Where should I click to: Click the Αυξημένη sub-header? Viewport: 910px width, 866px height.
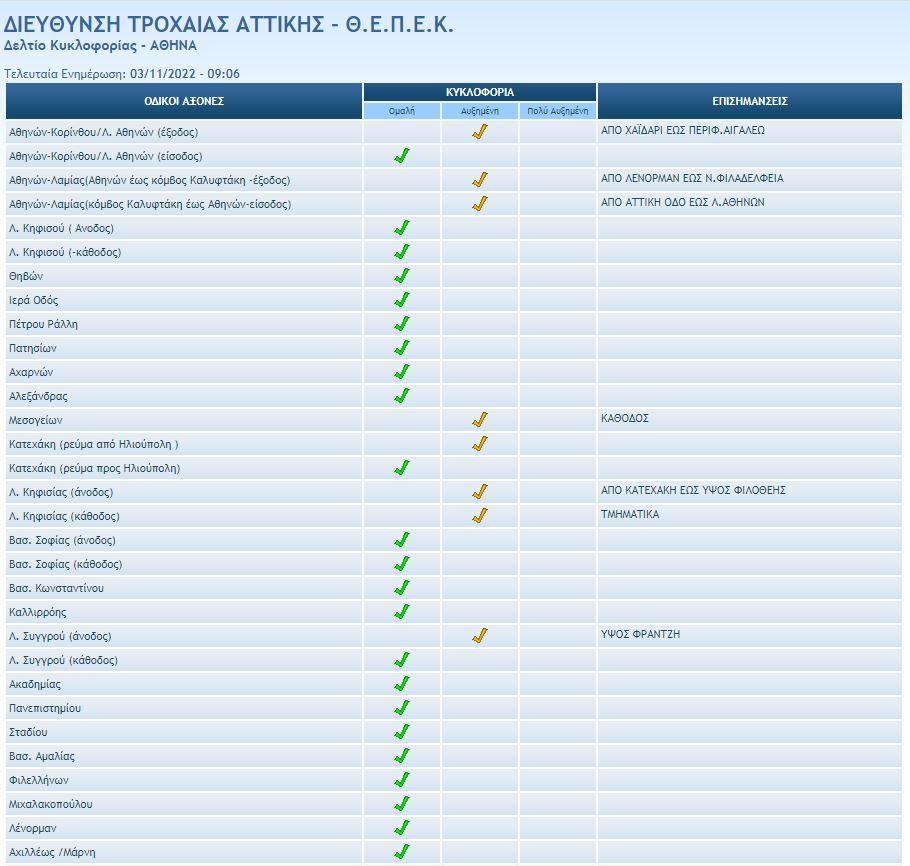(x=480, y=111)
